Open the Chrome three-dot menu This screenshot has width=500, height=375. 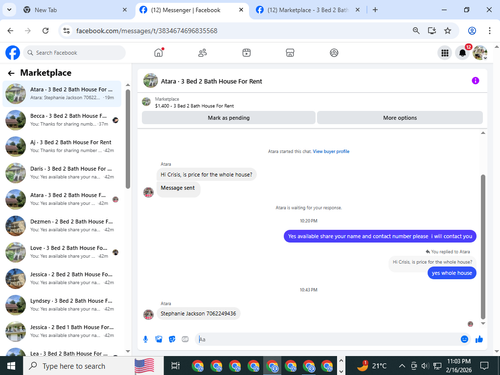pyautogui.click(x=489, y=31)
